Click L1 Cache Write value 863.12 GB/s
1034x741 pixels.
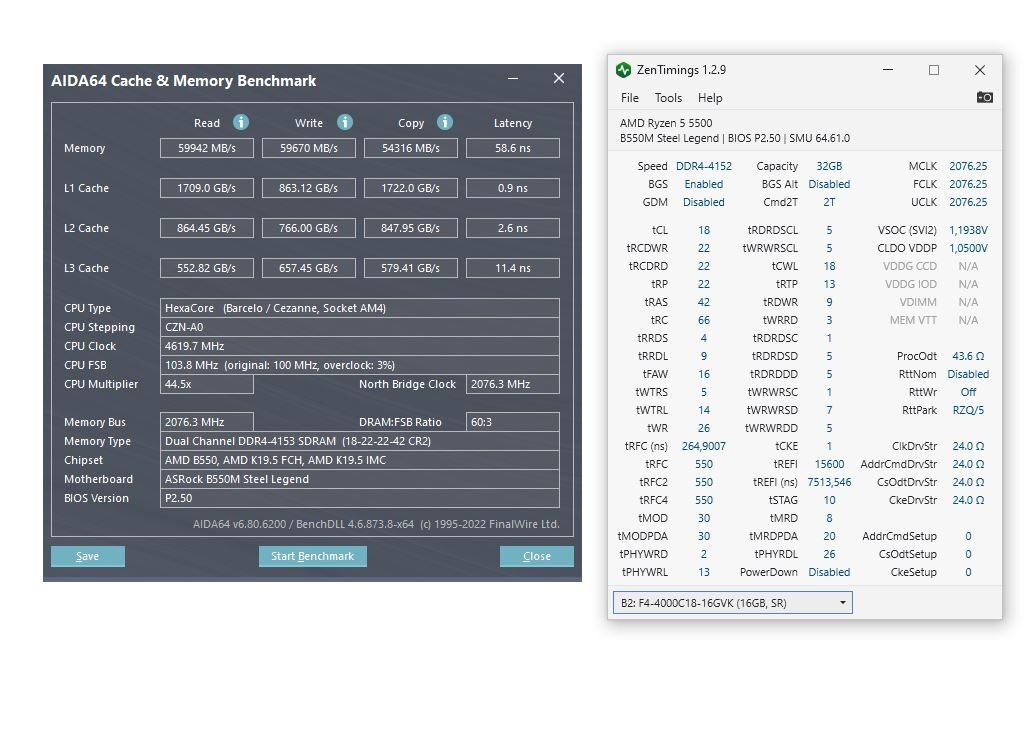click(309, 188)
